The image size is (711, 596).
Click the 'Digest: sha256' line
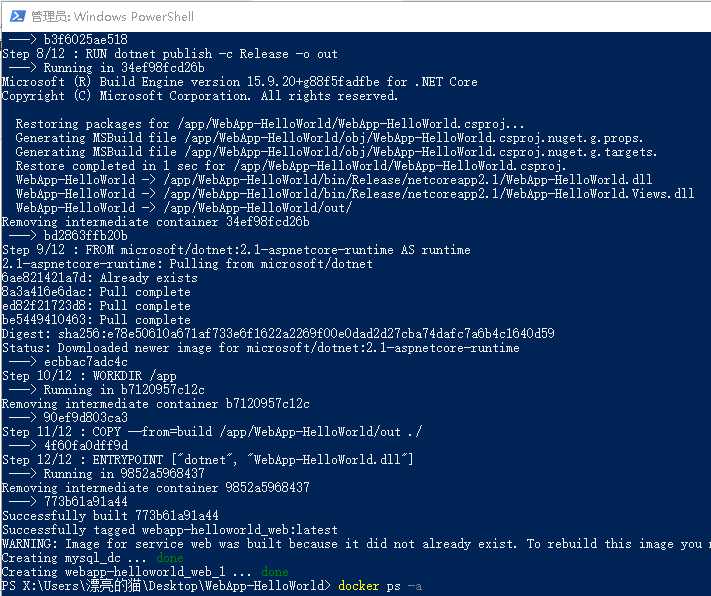(278, 334)
